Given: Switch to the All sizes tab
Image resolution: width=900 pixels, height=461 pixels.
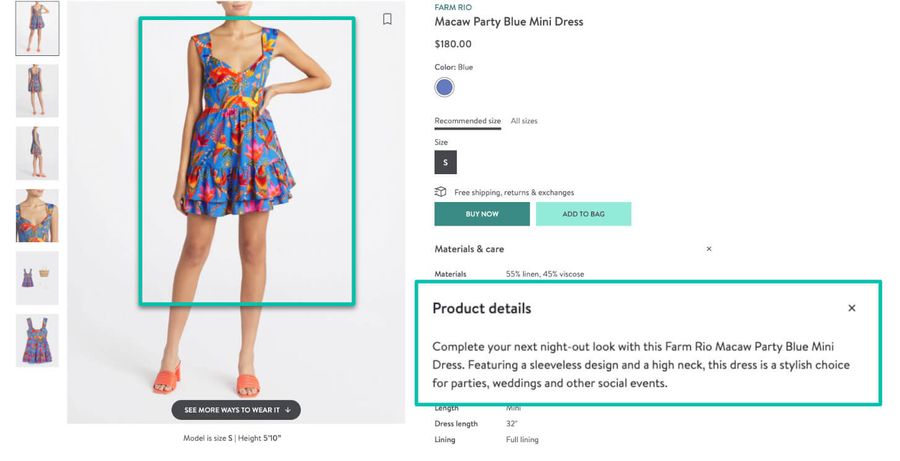Looking at the screenshot, I should coord(524,121).
